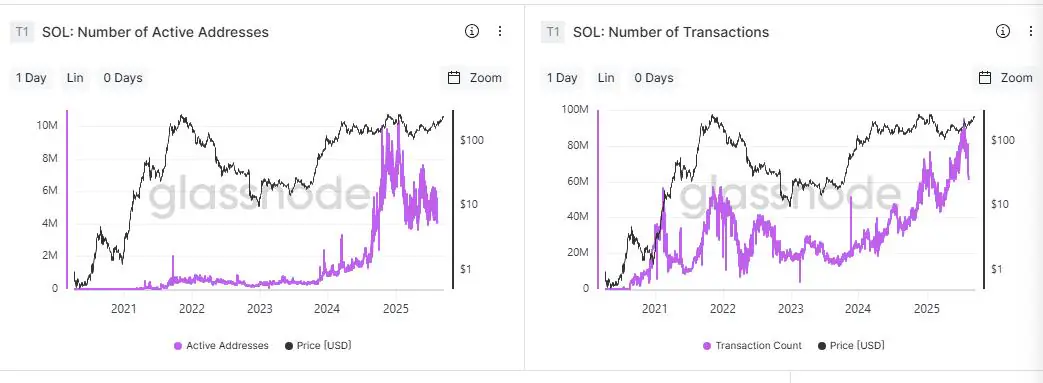Open 0 Days moving average dropdown, Transactions chart

pos(654,78)
